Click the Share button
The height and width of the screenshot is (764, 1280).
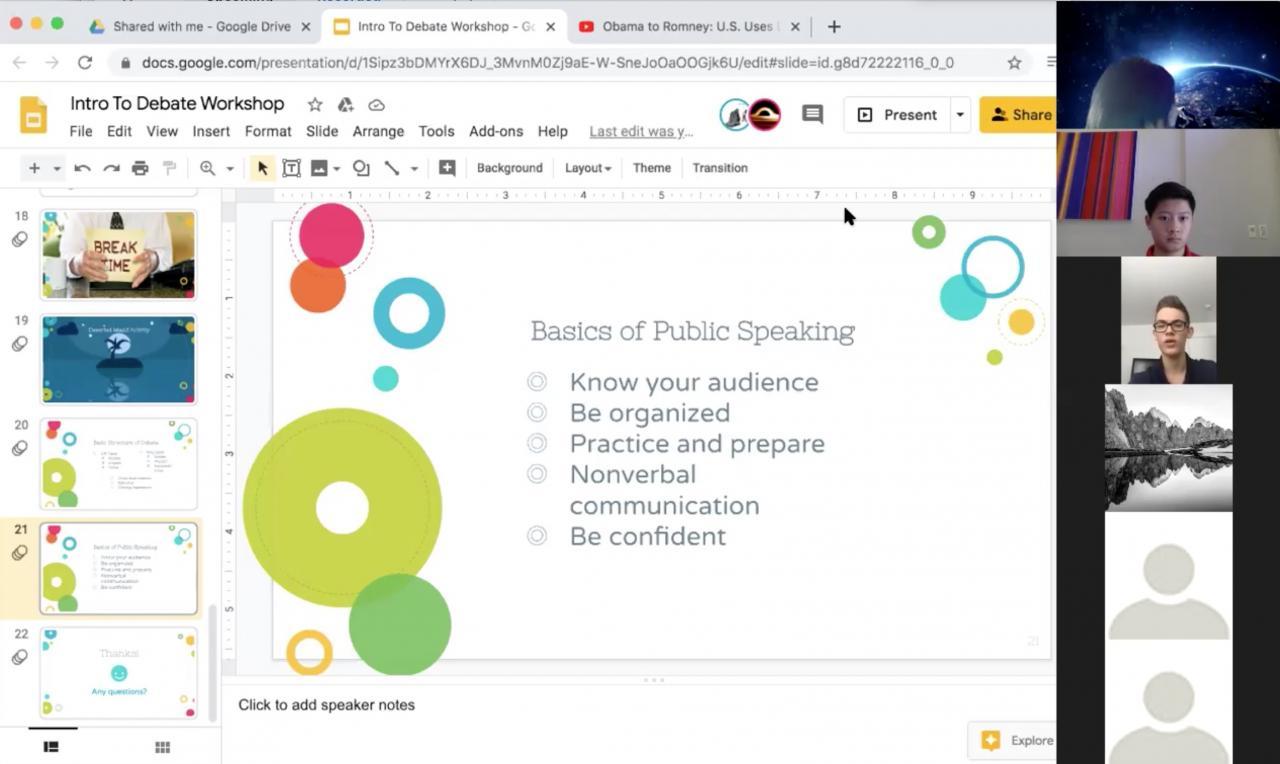click(1018, 115)
